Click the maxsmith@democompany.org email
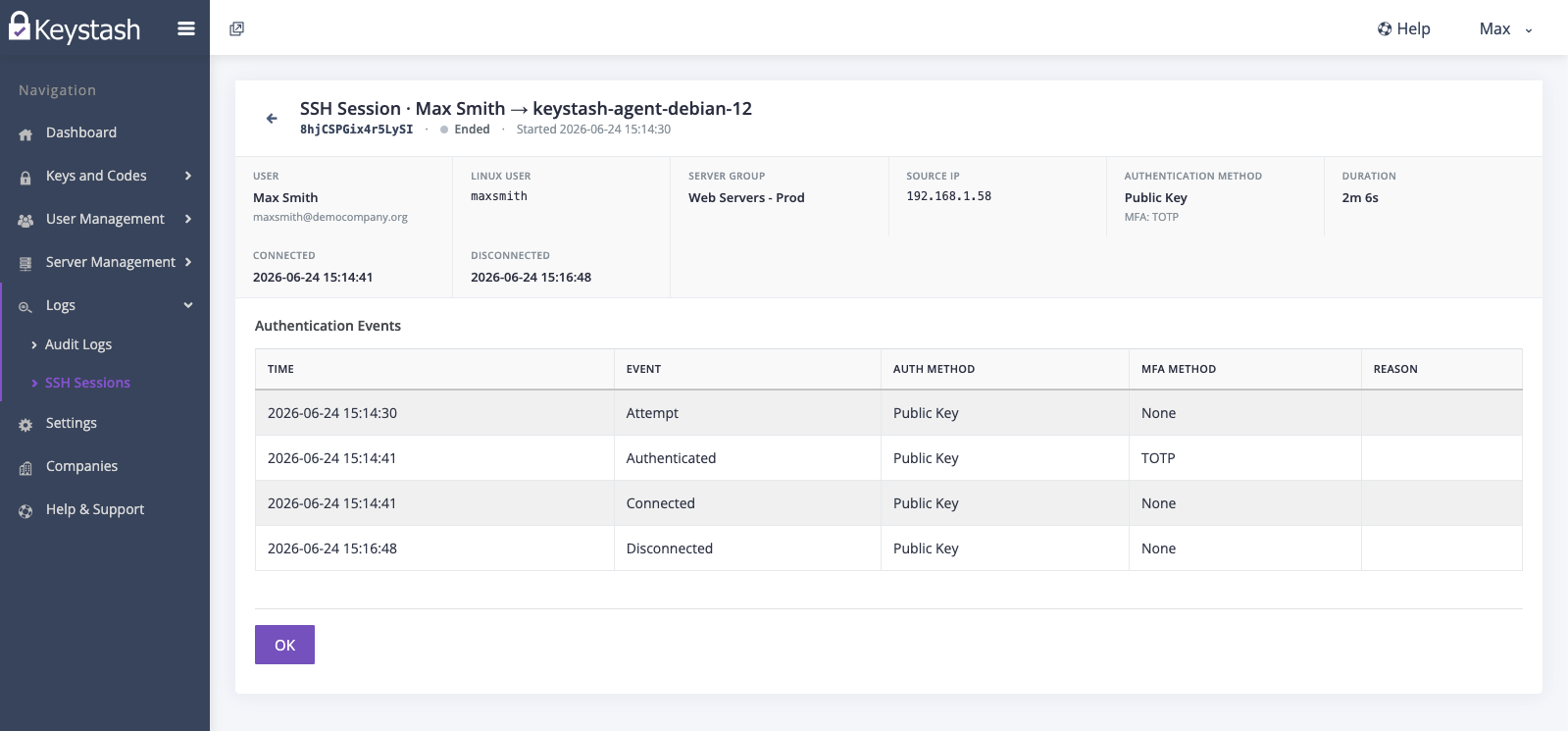The height and width of the screenshot is (731, 1568). coord(330,217)
